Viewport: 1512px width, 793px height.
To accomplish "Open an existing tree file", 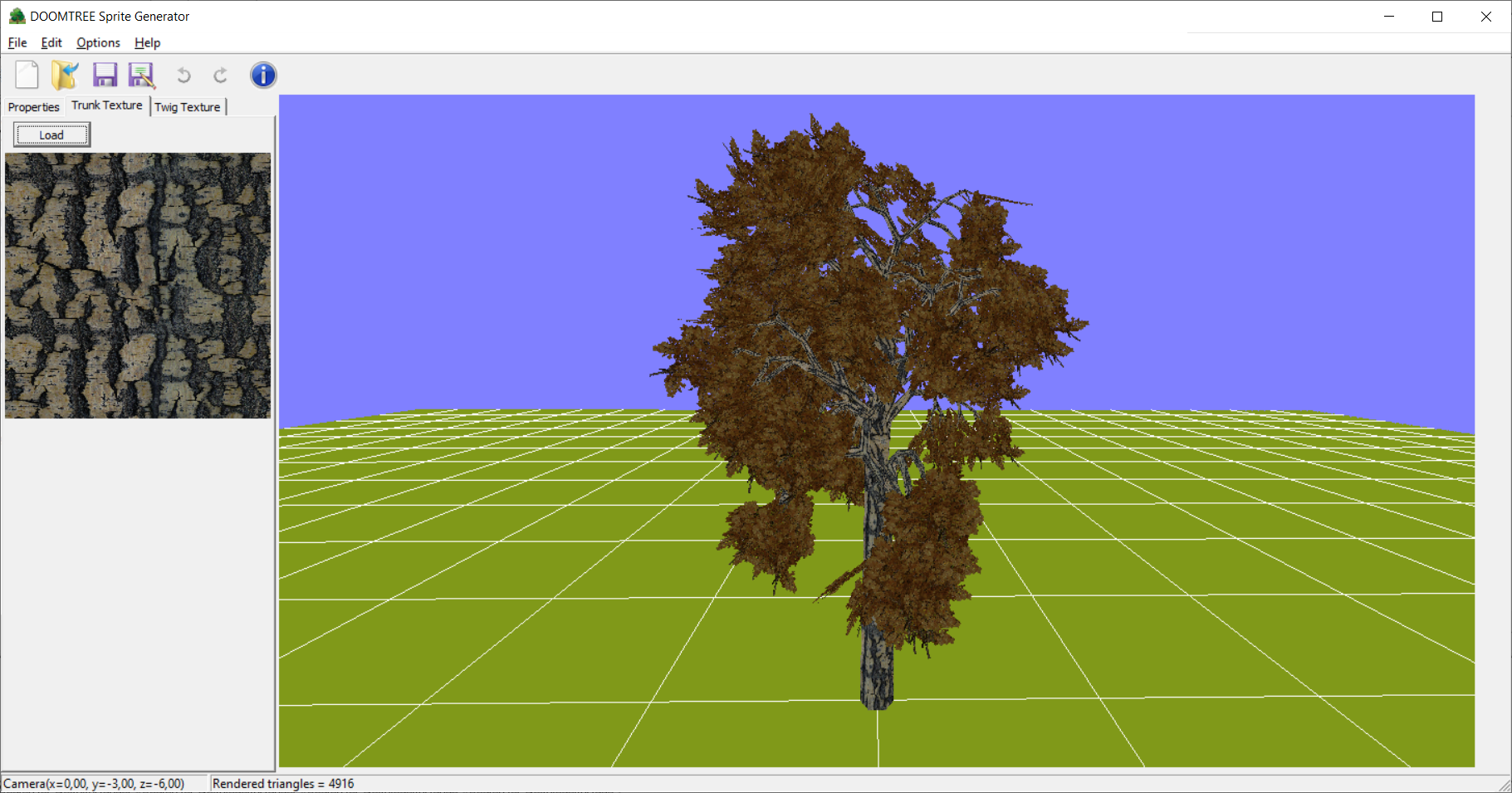I will pyautogui.click(x=65, y=75).
